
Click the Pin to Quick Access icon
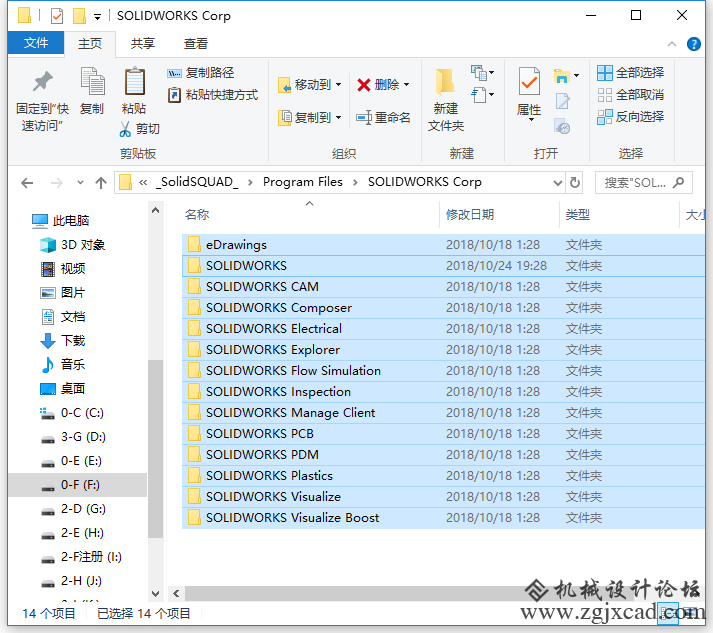tap(42, 82)
